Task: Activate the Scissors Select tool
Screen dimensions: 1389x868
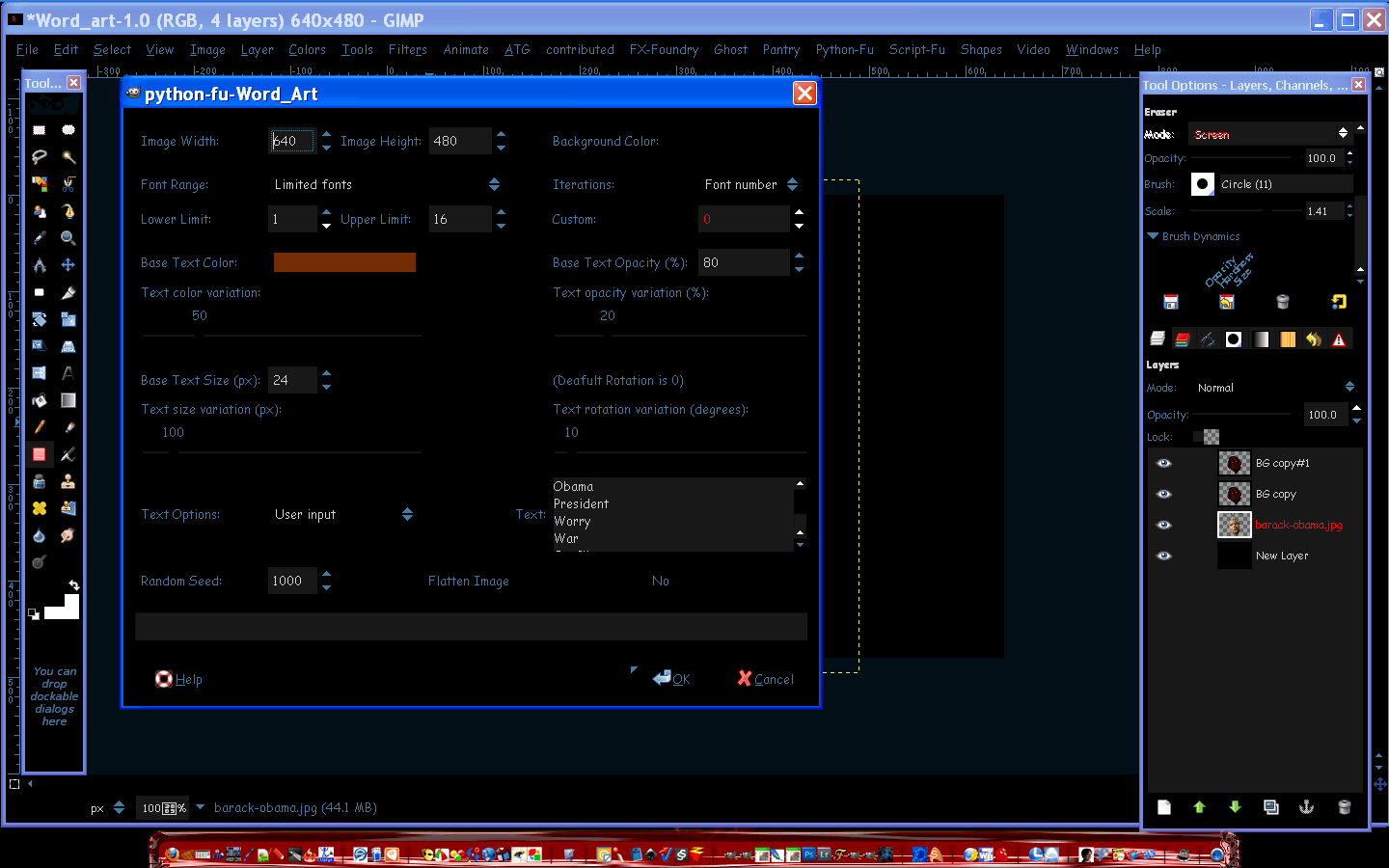Action: pyautogui.click(x=68, y=183)
